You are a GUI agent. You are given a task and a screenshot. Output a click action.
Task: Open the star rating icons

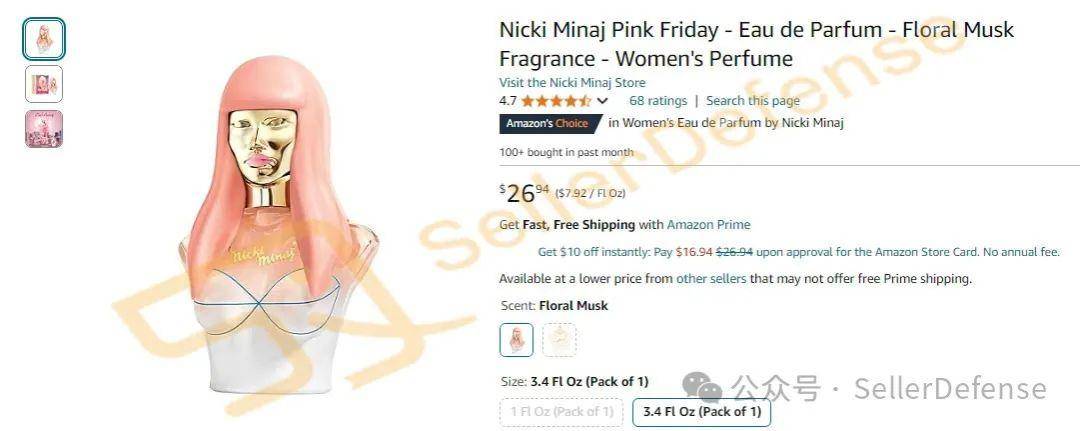(x=556, y=101)
